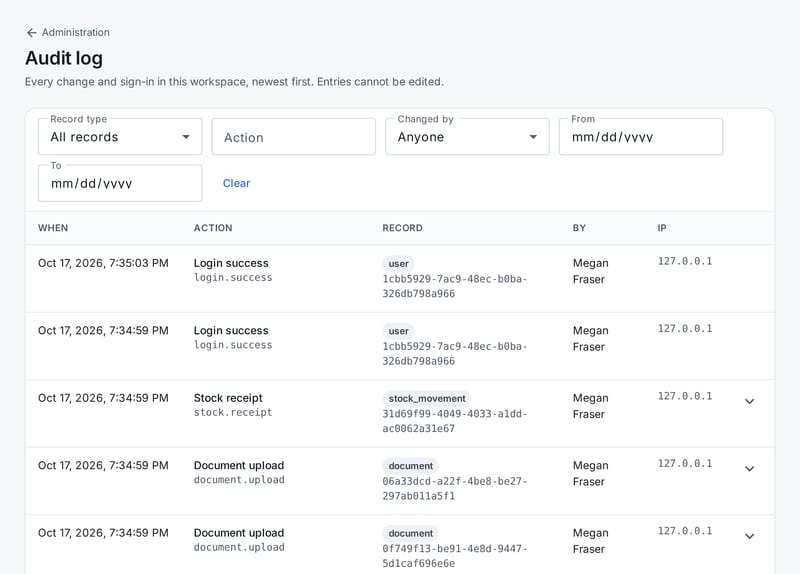
Task: Open the Record type dropdown
Action: [120, 137]
